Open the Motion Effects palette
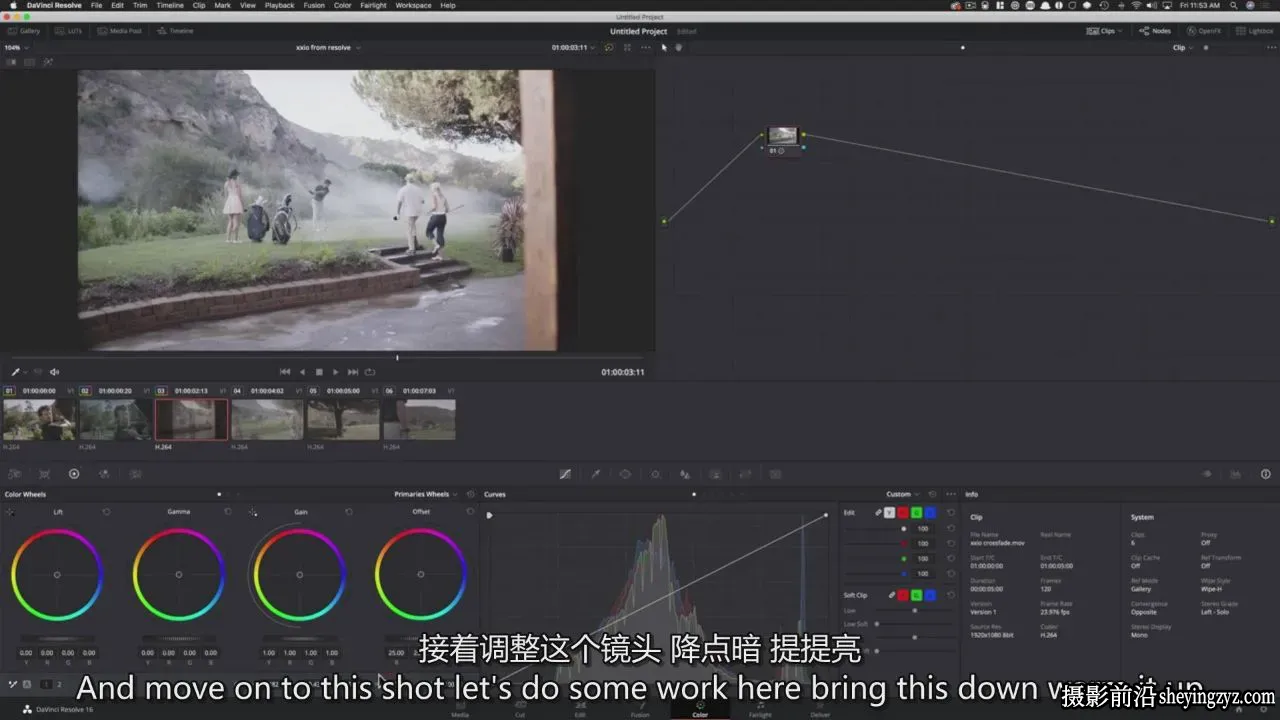The height and width of the screenshot is (720, 1280). pyautogui.click(x=134, y=474)
